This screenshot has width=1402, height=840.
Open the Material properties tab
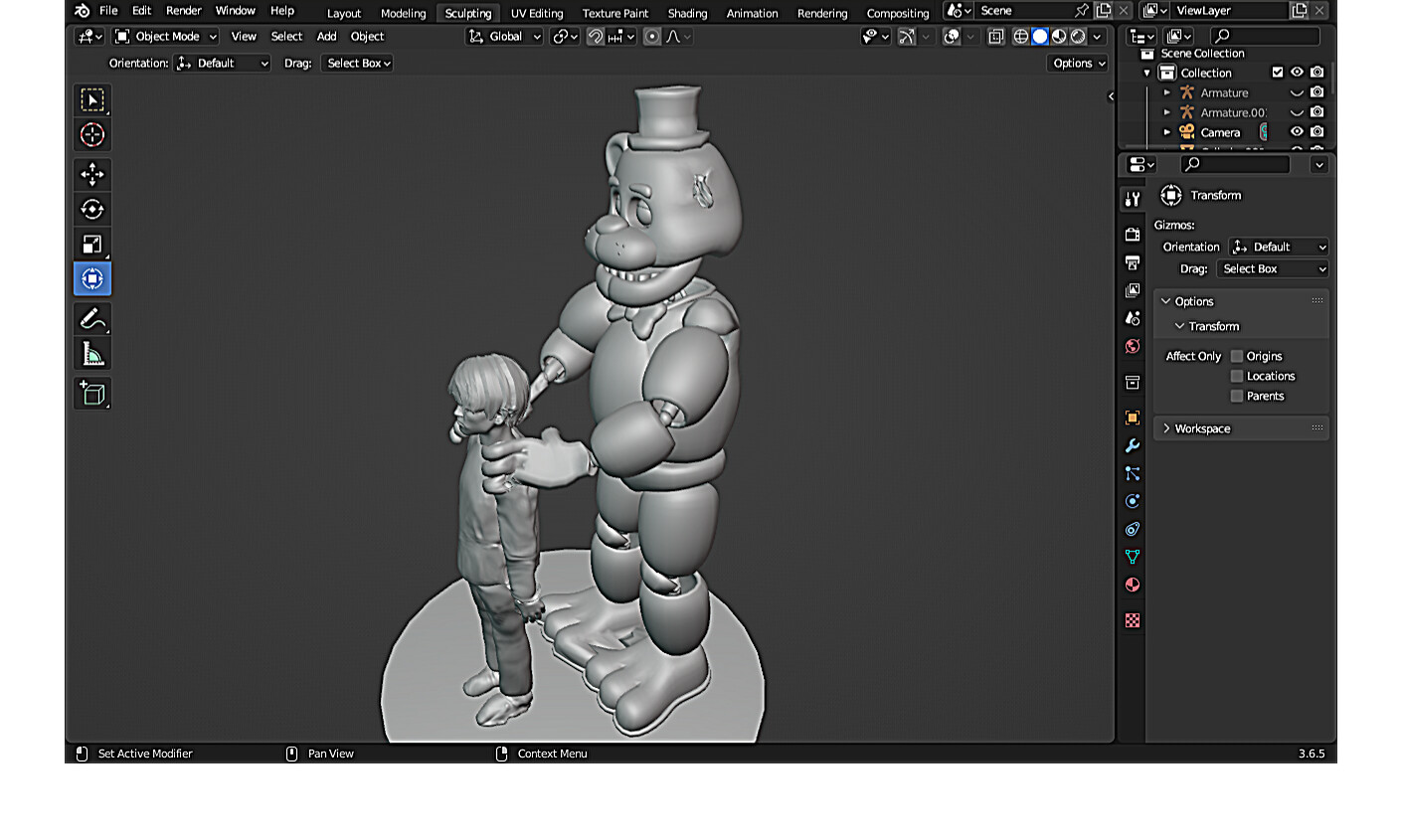tap(1132, 585)
